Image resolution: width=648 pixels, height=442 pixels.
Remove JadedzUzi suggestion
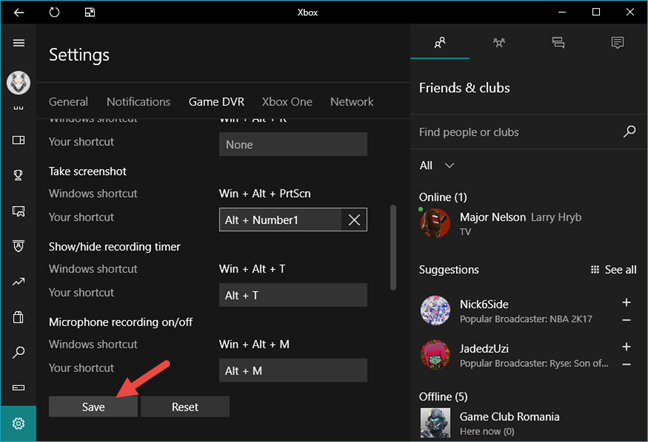coord(627,364)
